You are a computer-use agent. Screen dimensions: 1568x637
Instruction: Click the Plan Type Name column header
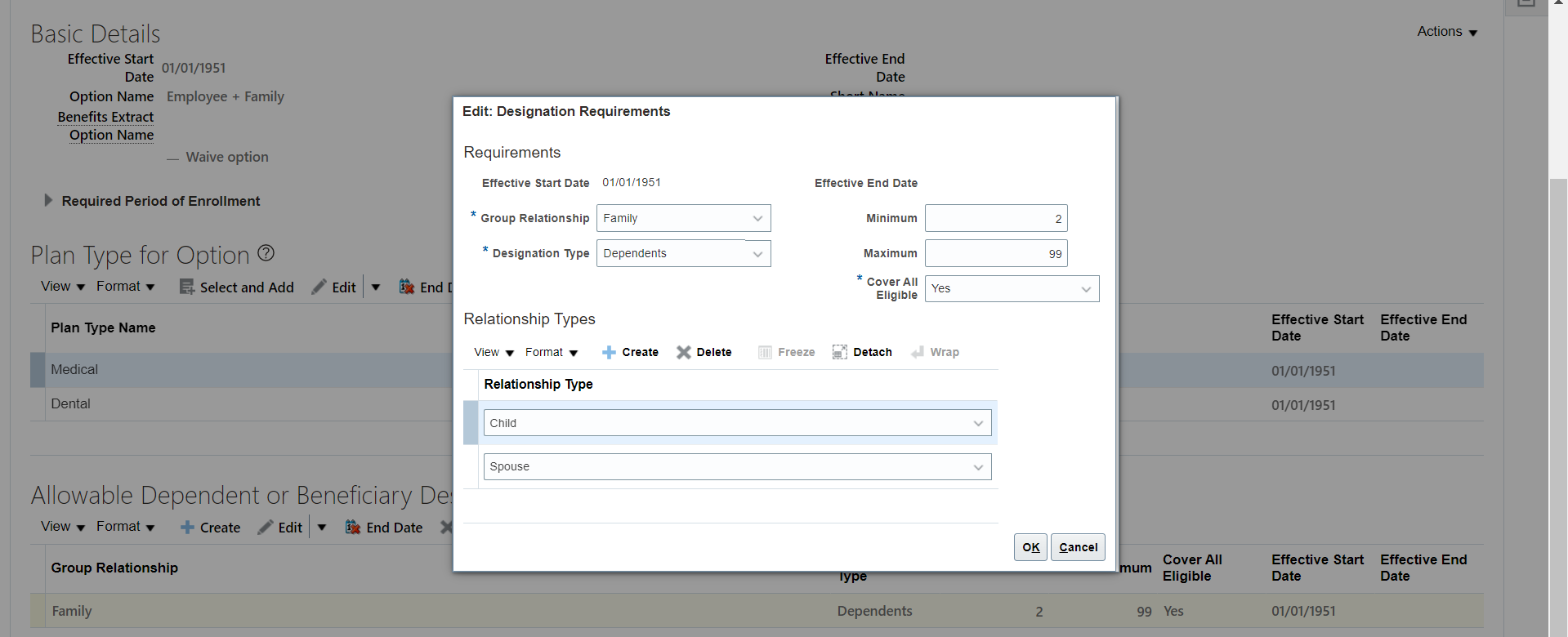point(103,327)
